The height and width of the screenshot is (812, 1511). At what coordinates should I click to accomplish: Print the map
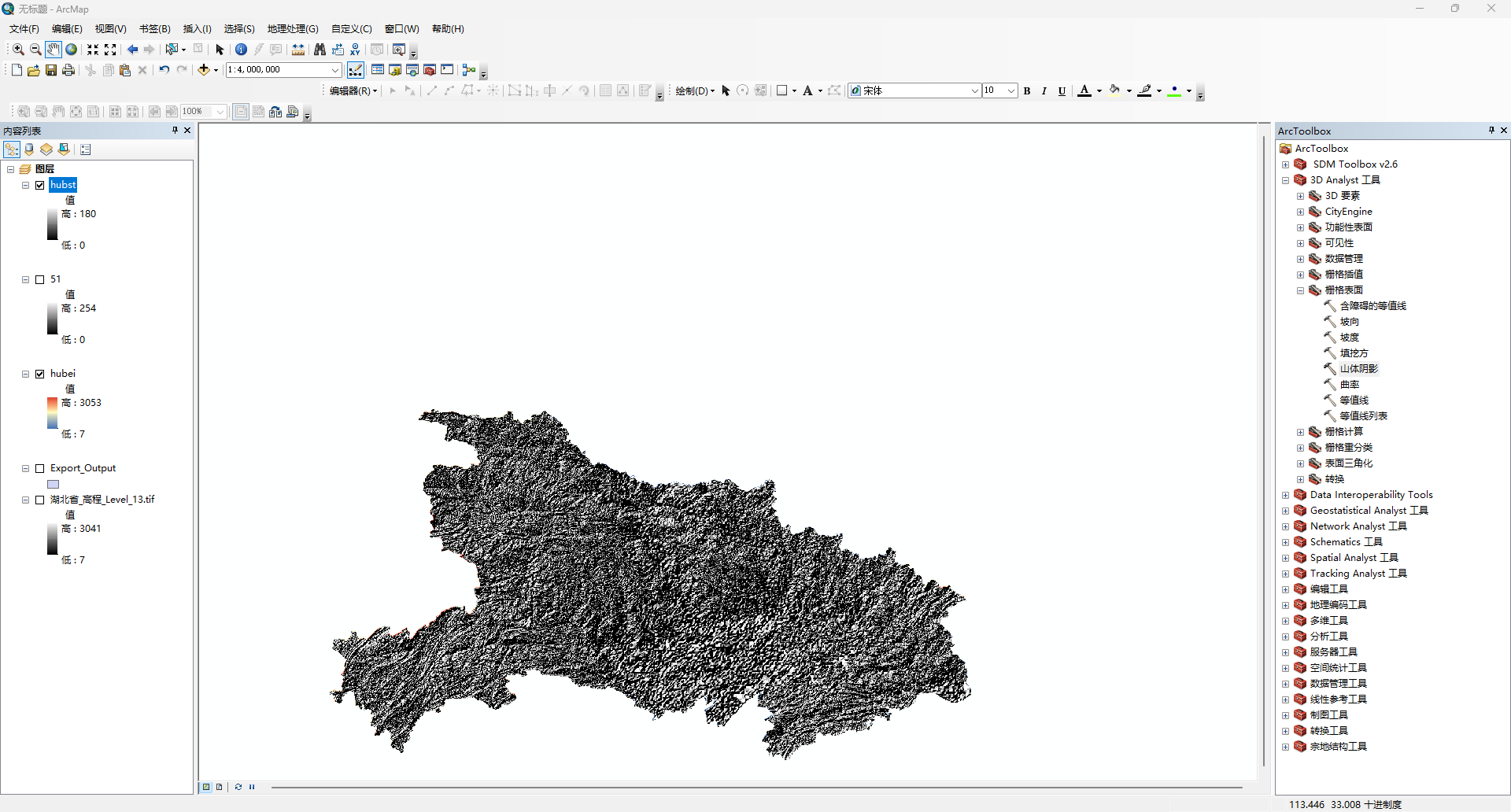pos(68,70)
